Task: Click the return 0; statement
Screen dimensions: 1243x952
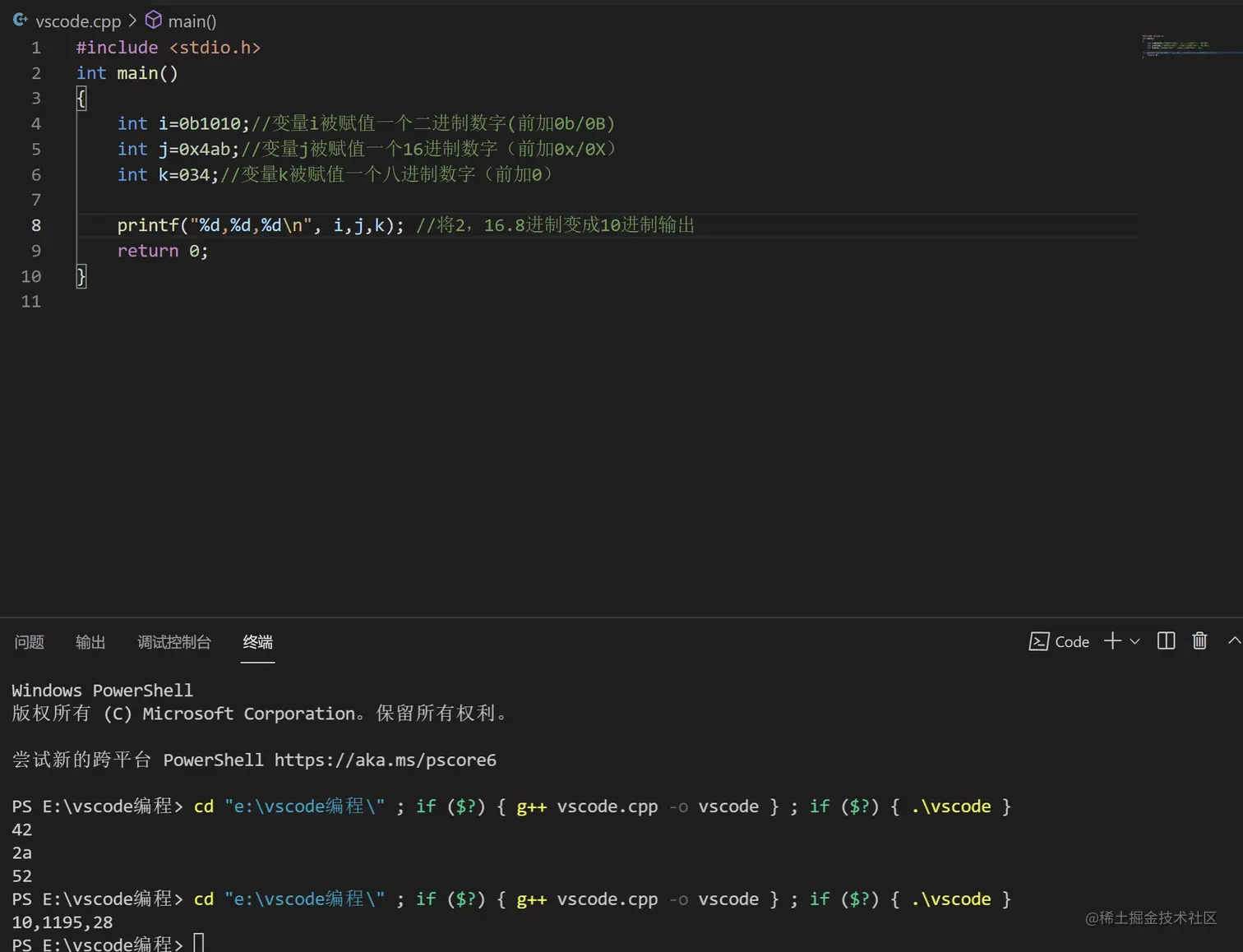Action: (163, 251)
